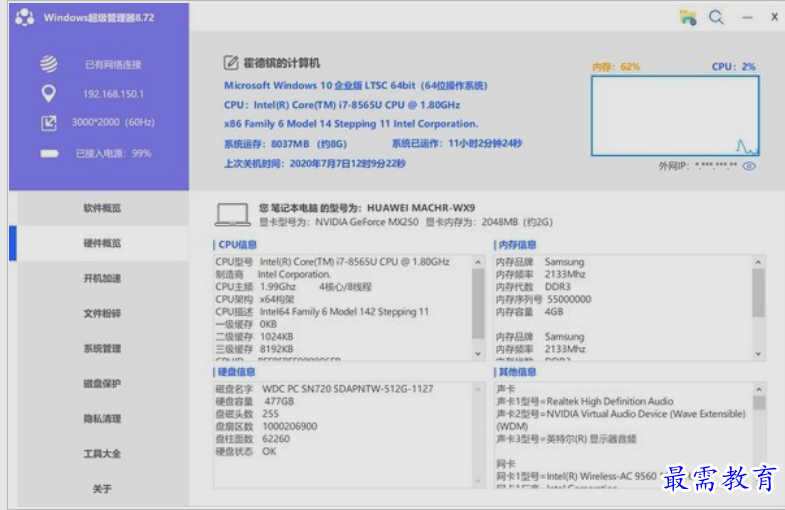Switch to 隐私清理 section
This screenshot has width=785, height=510.
[x=102, y=418]
